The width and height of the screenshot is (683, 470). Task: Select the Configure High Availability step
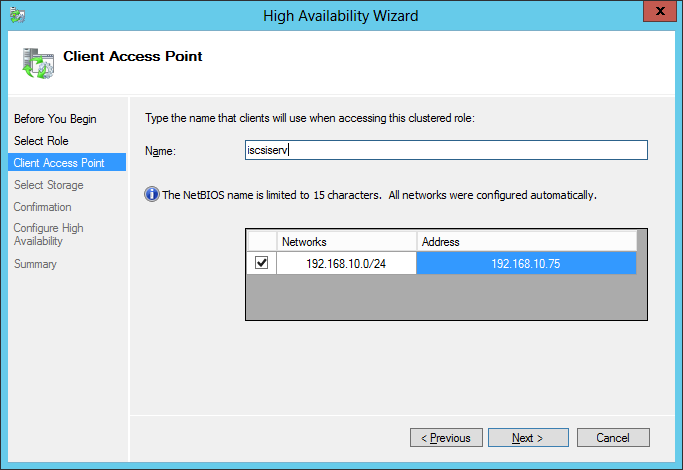[x=48, y=234]
